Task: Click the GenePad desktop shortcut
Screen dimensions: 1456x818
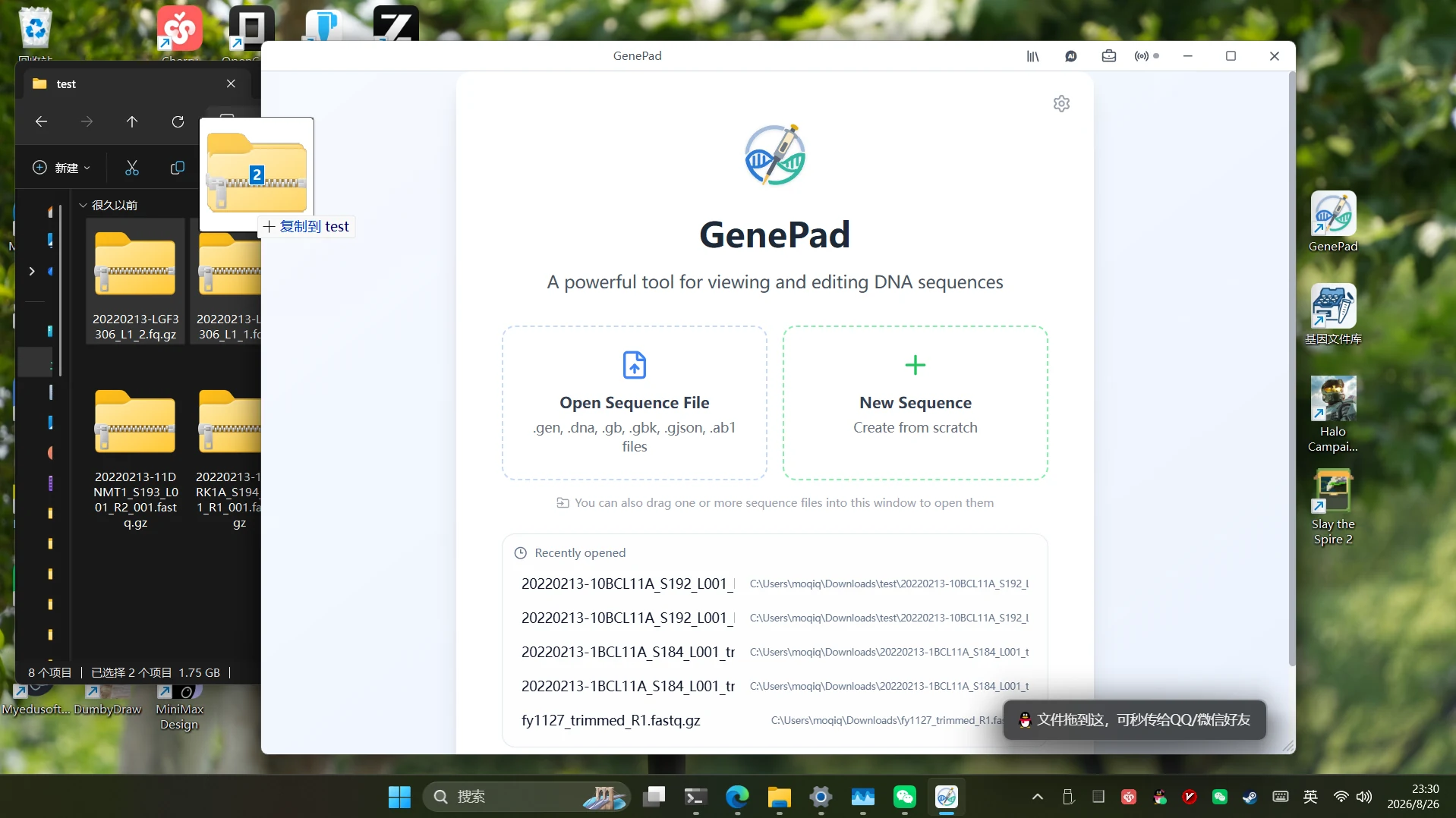Action: 1333,222
